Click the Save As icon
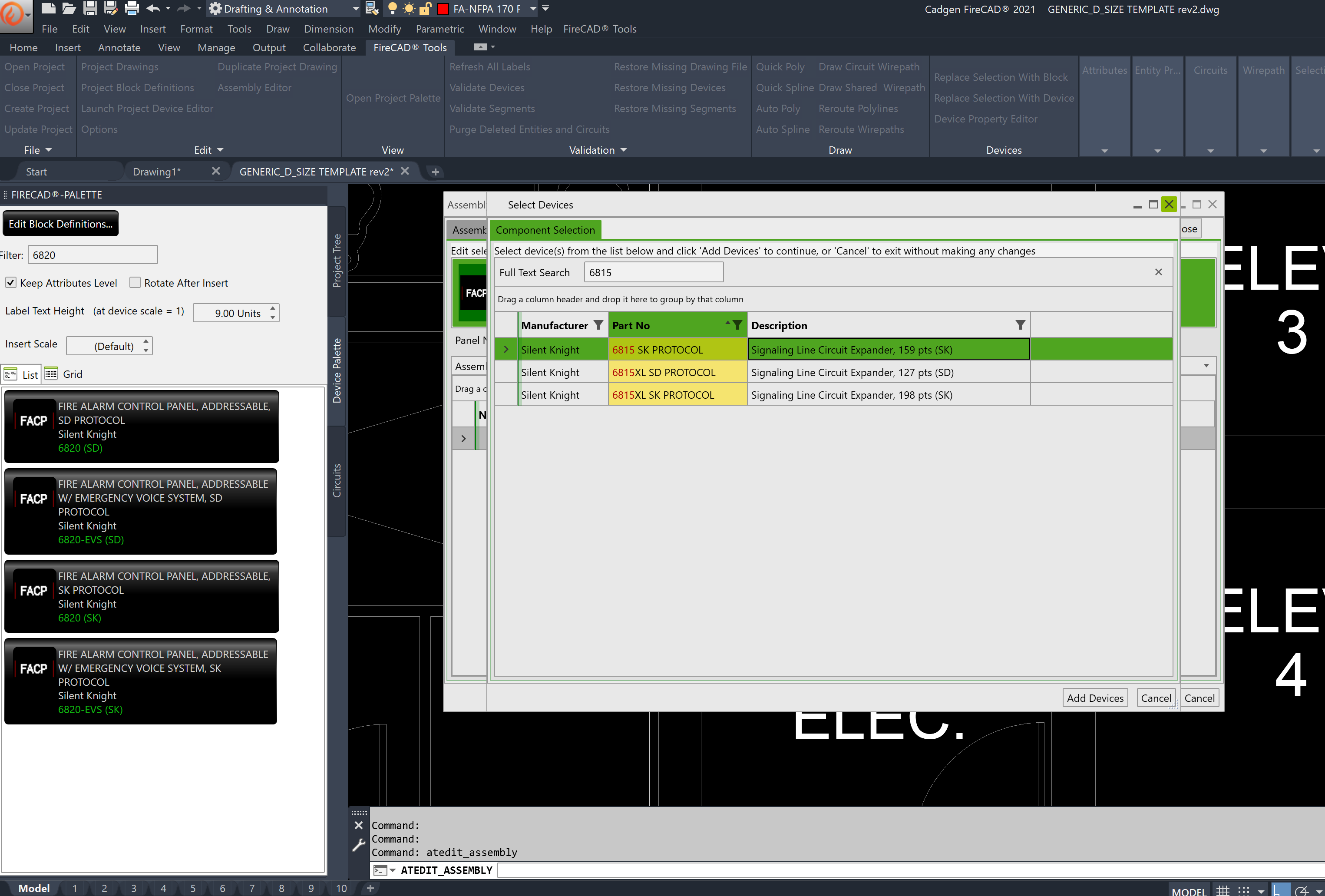The width and height of the screenshot is (1325, 896). click(x=111, y=9)
